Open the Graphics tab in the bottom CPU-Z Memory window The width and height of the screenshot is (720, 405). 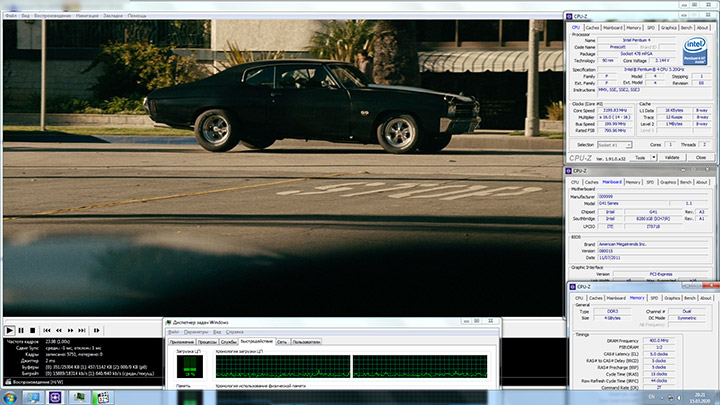tap(672, 298)
